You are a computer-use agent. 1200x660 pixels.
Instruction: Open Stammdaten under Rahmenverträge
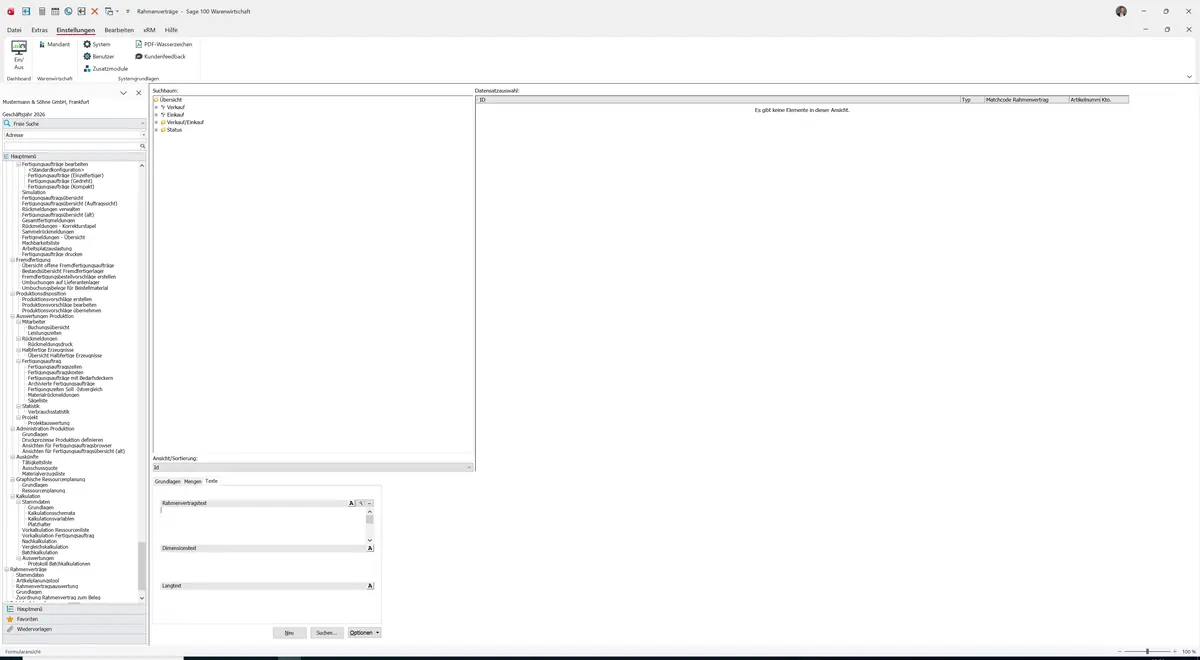30,575
